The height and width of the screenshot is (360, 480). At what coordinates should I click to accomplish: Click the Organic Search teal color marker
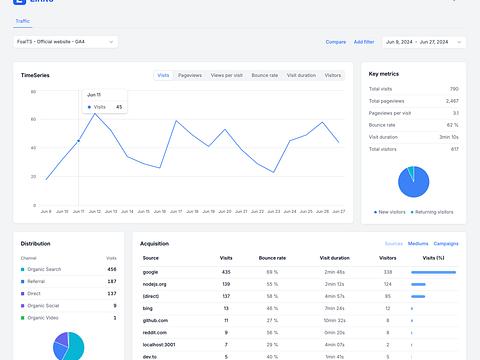[23, 269]
